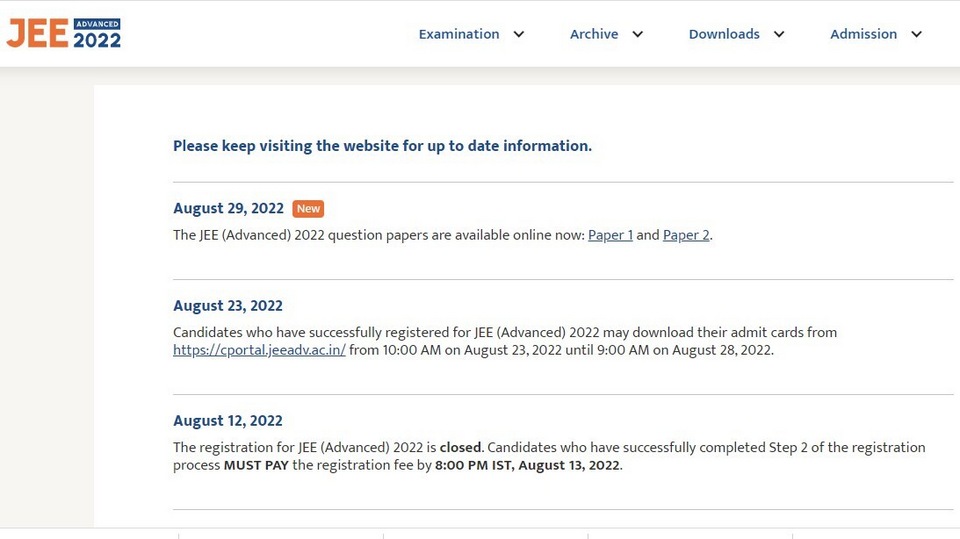Expand the Admission menu chevron
The height and width of the screenshot is (539, 960).
(x=916, y=34)
